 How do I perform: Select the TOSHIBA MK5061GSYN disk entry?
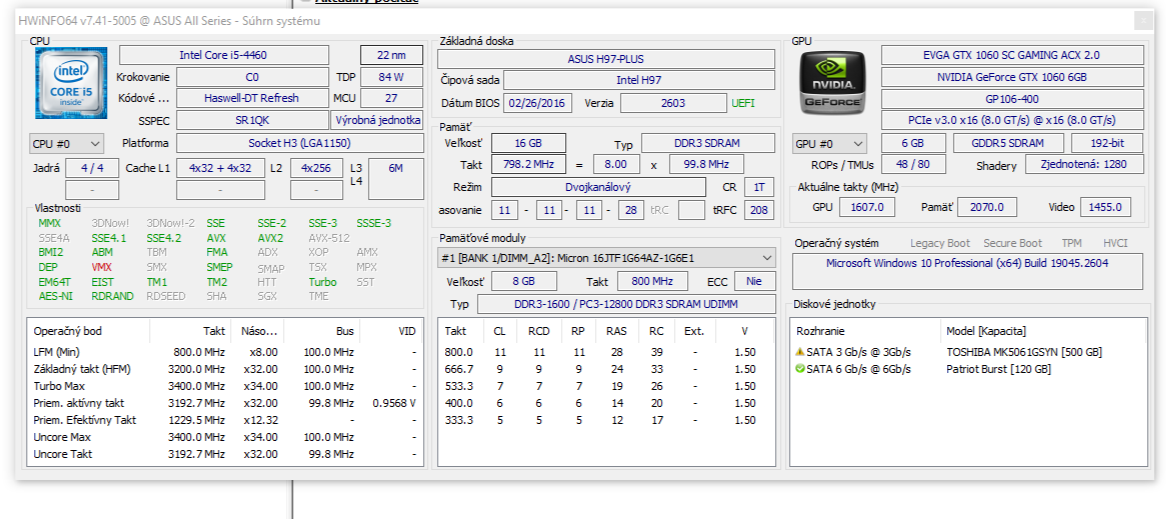[1023, 352]
